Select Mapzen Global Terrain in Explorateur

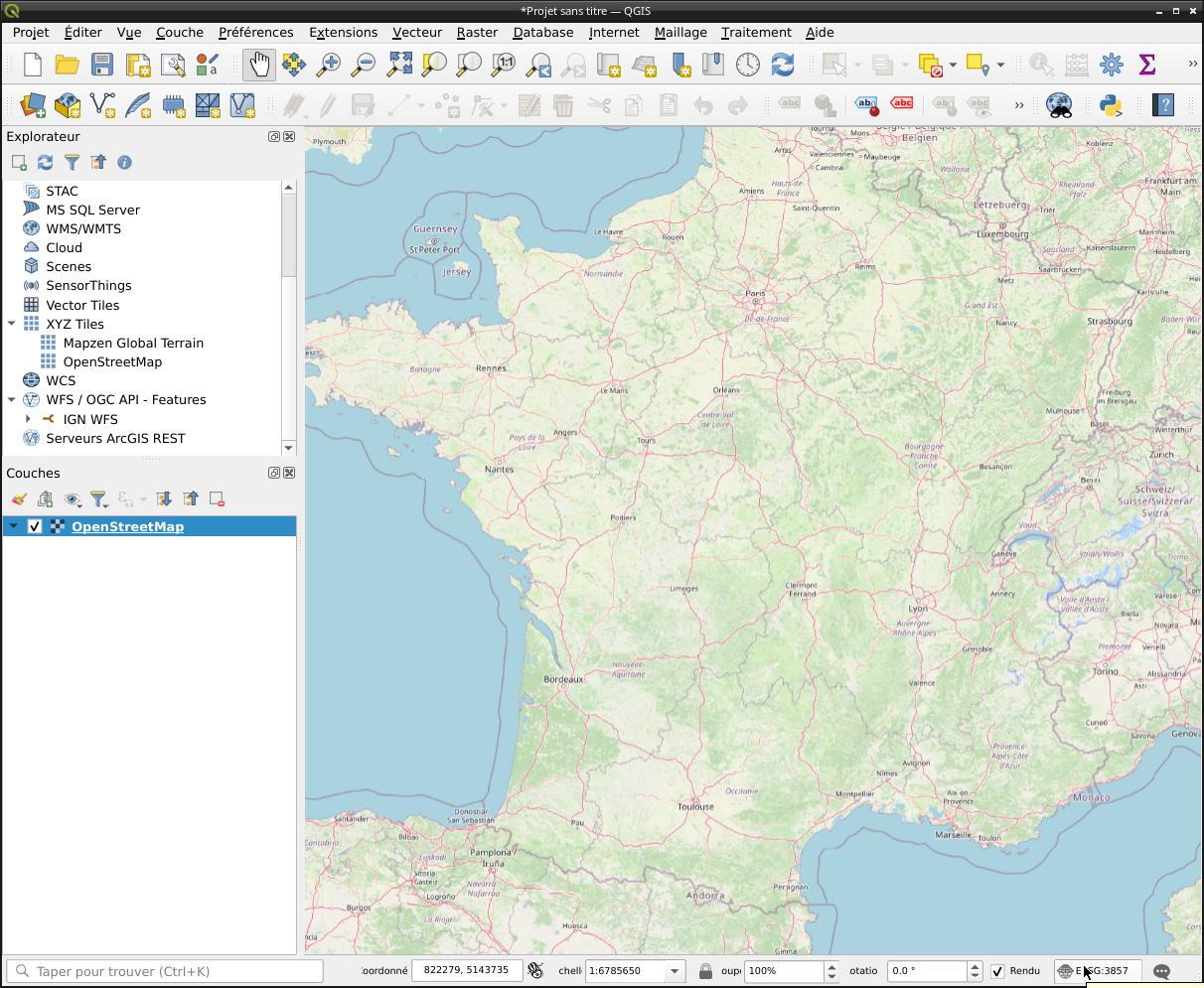[x=133, y=343]
